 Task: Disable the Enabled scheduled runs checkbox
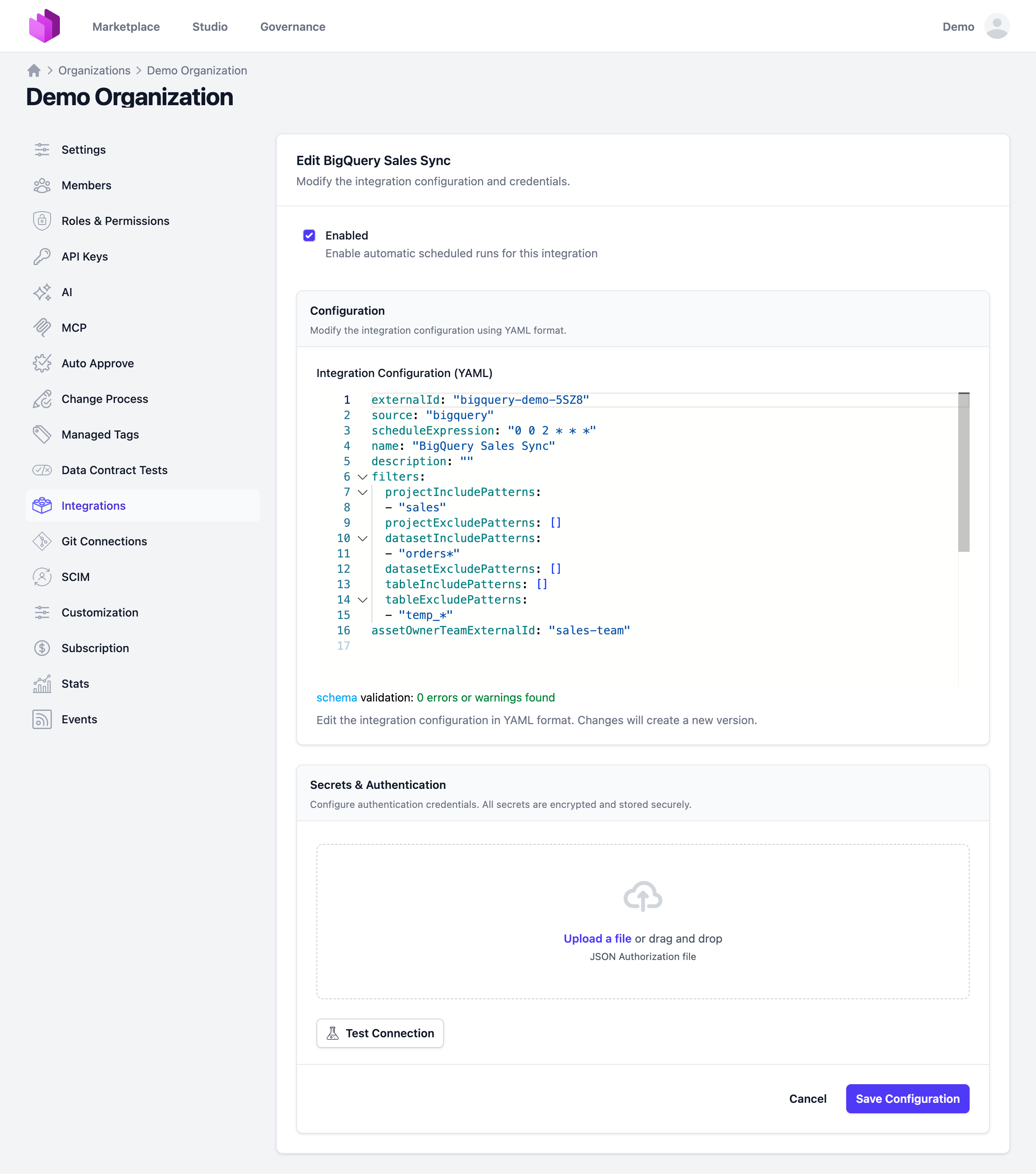click(x=309, y=235)
